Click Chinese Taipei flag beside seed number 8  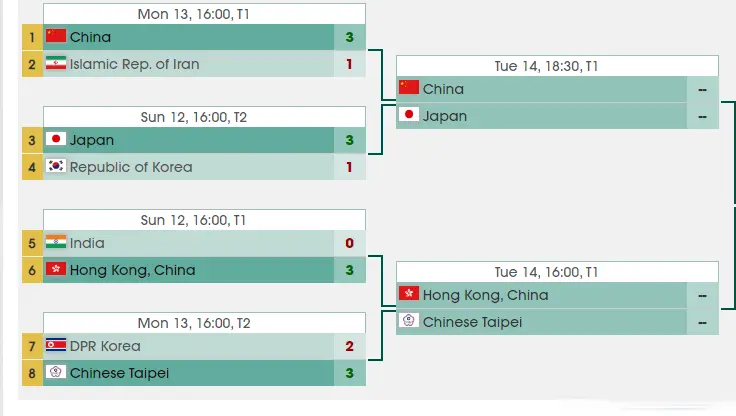point(56,373)
